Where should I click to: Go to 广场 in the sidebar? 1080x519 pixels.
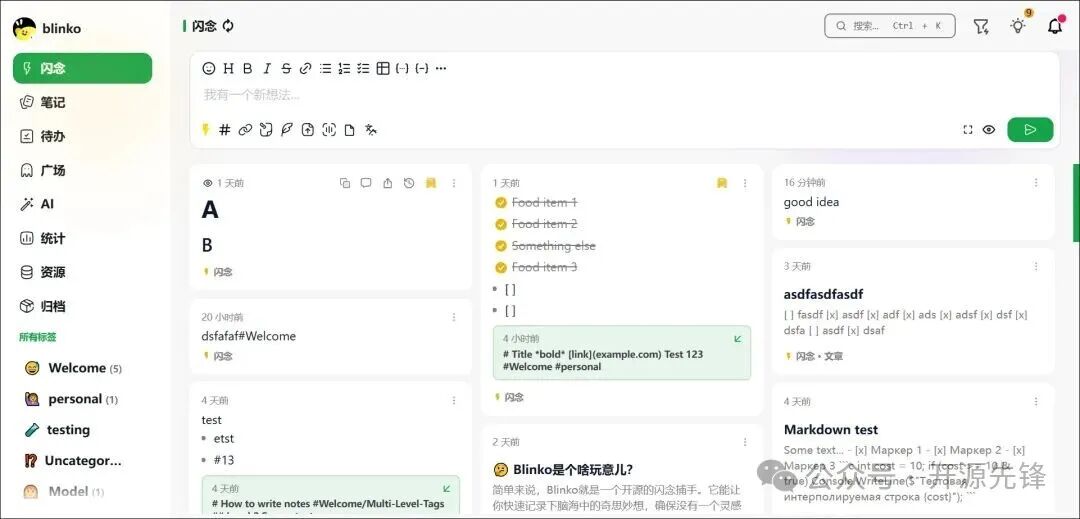[83, 170]
